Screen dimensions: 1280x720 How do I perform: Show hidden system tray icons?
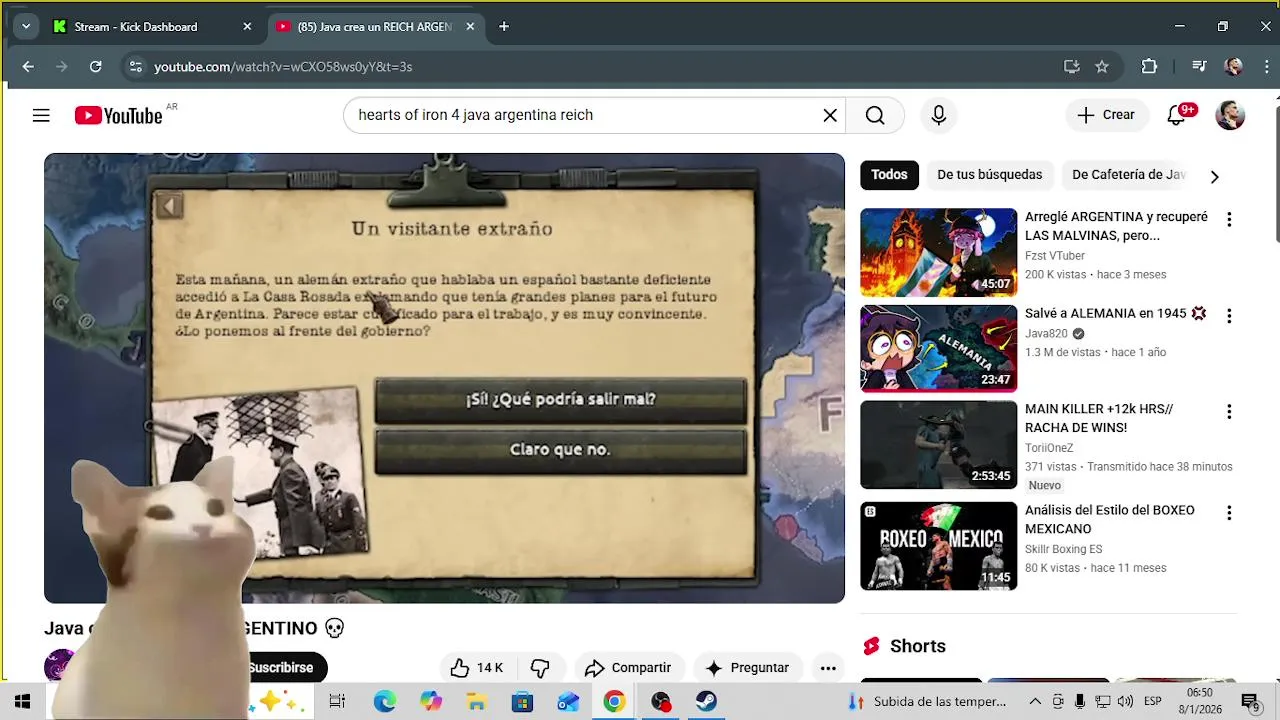coord(1035,702)
